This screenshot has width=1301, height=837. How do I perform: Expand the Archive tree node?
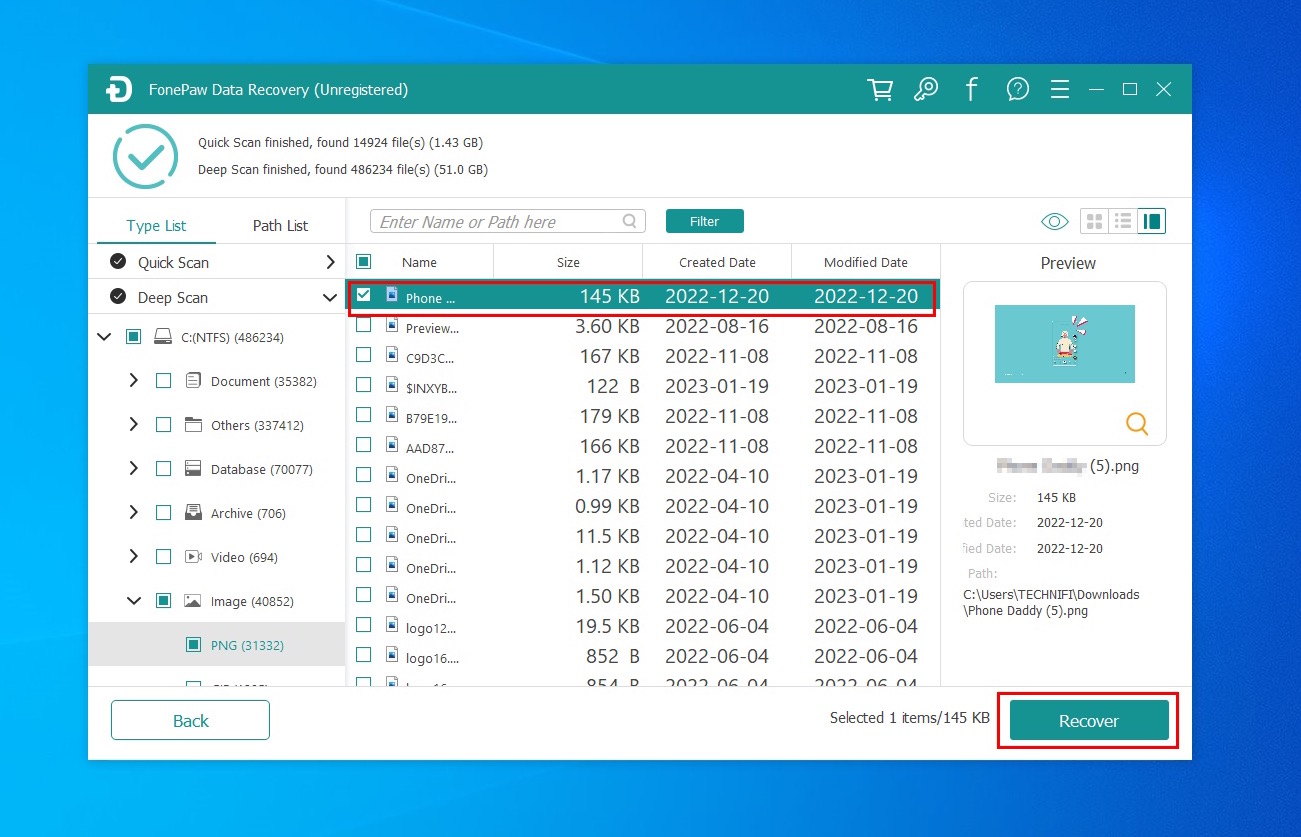point(134,513)
